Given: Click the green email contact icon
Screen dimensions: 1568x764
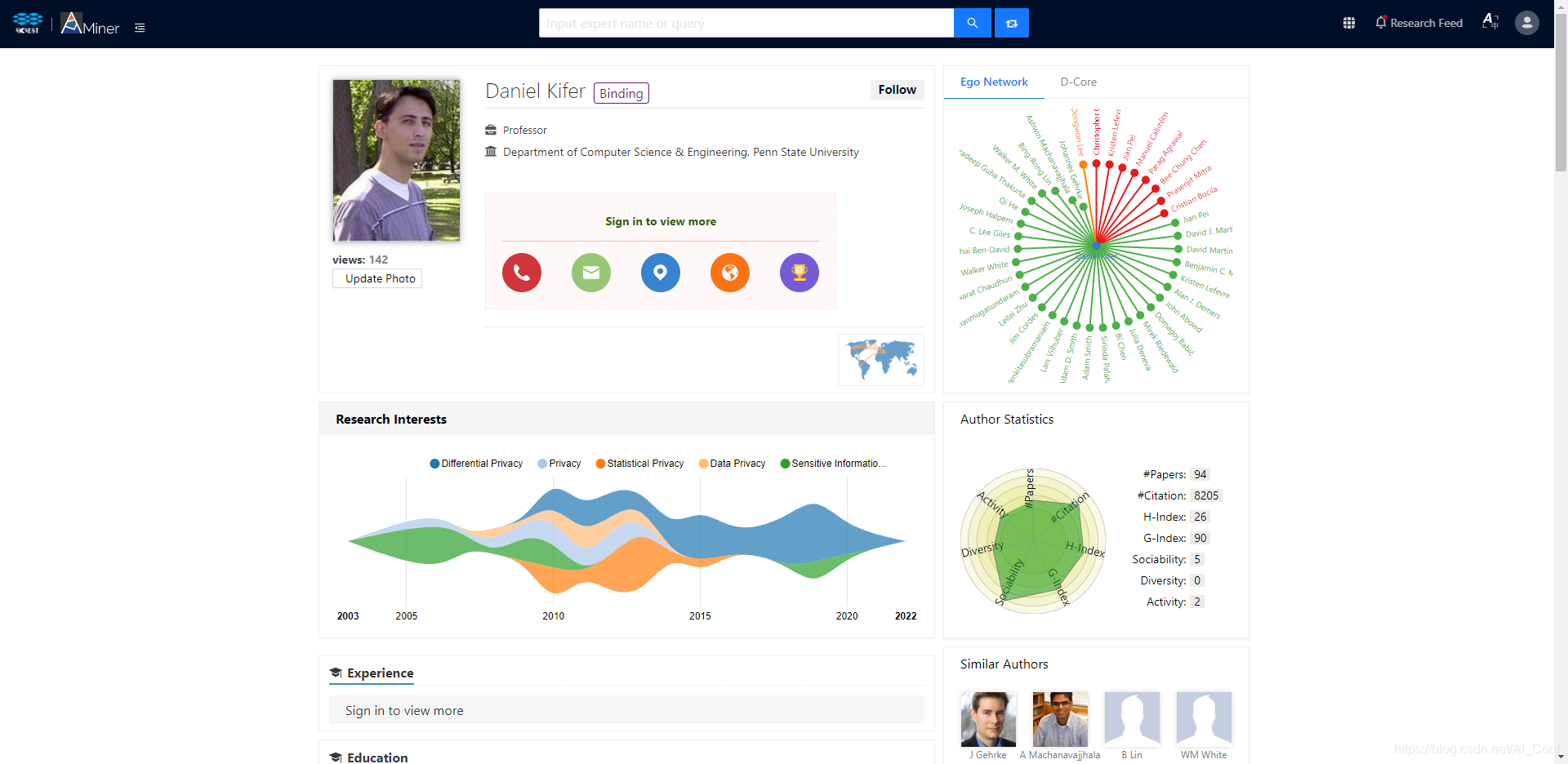Looking at the screenshot, I should click(591, 273).
